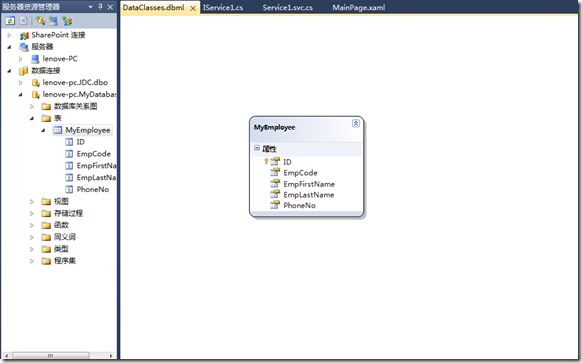Click the lenove-pc.JDC.dbo database icon
The width and height of the screenshot is (582, 363).
pos(36,82)
